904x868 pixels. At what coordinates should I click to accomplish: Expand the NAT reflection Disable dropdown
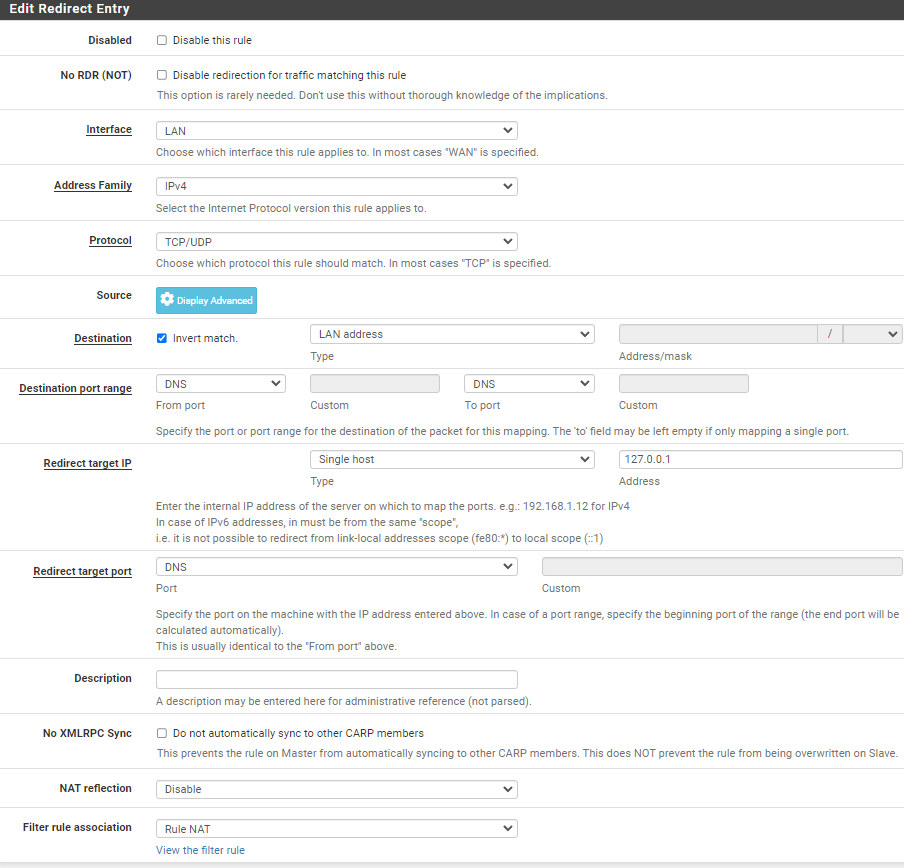[336, 789]
